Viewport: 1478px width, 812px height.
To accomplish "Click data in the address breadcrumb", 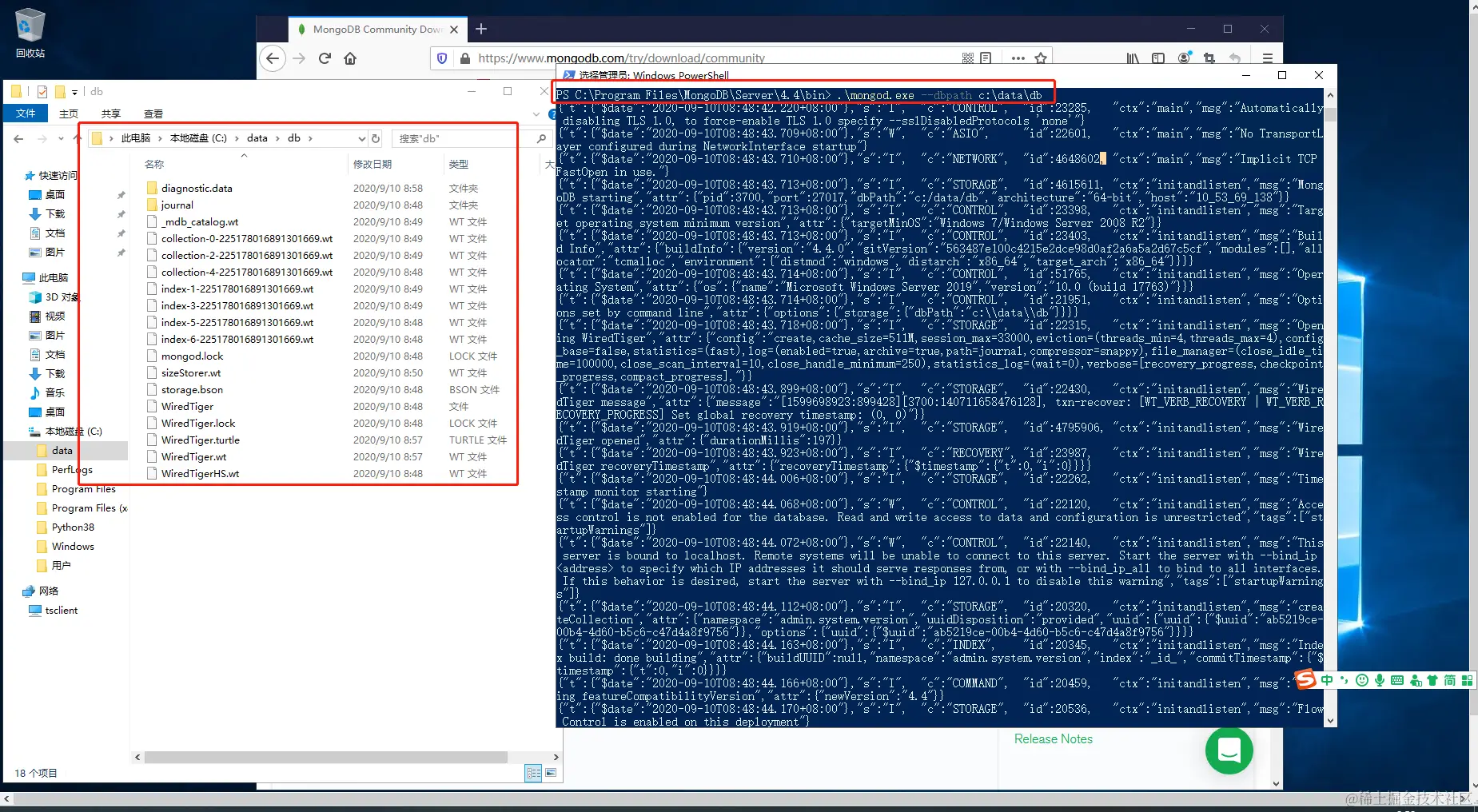I will click(257, 138).
